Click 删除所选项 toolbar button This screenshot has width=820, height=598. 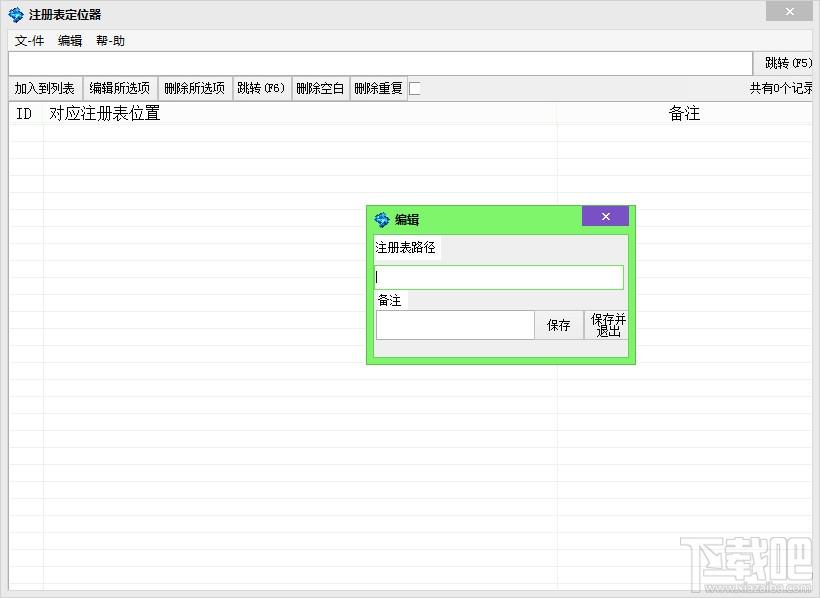coord(195,88)
